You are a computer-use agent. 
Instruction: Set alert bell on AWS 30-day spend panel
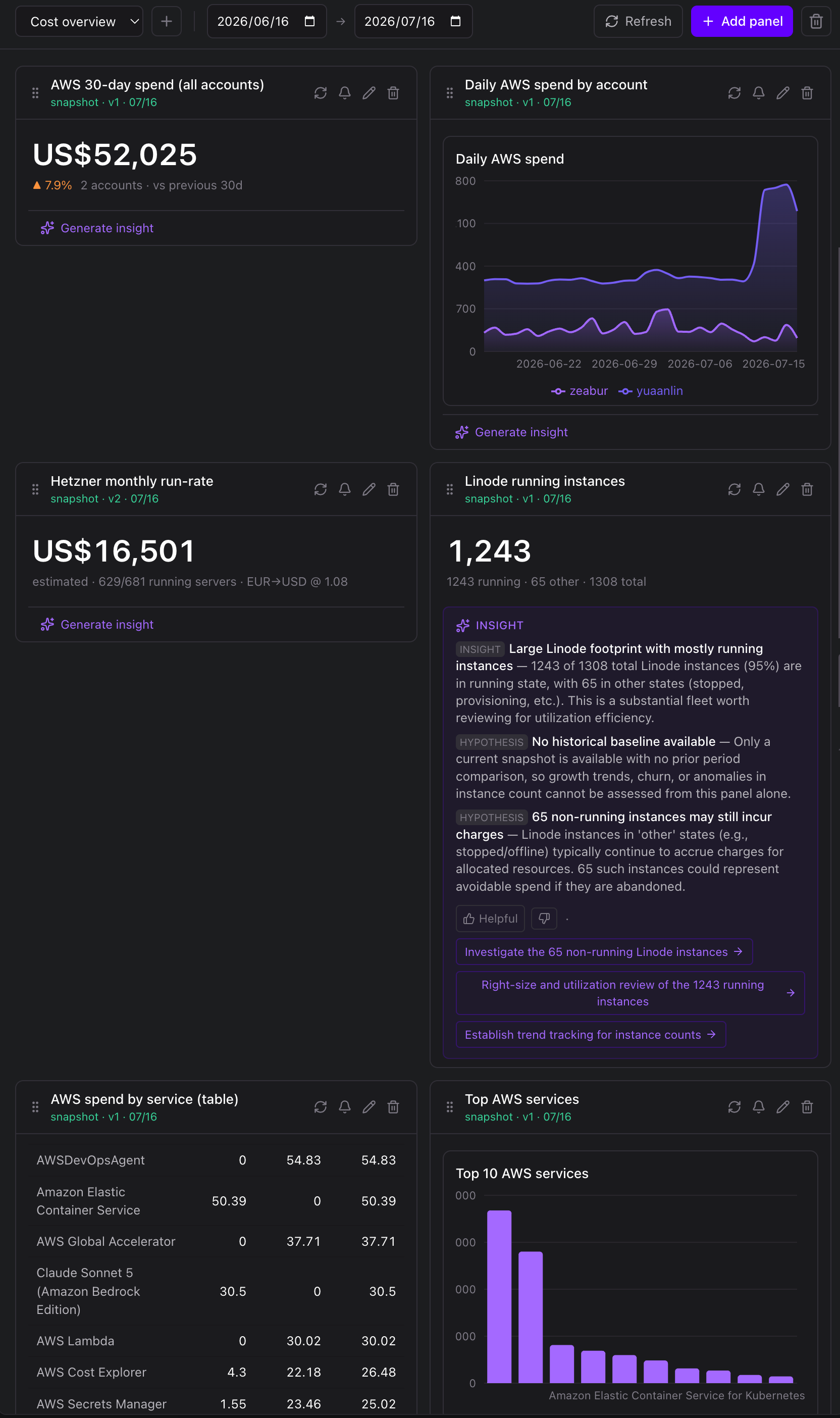345,93
